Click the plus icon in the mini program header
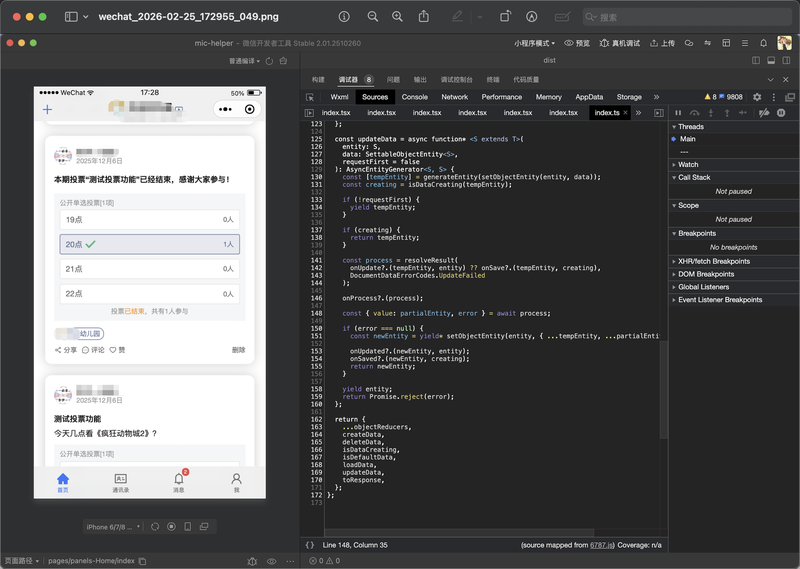800x569 pixels. pos(46,109)
